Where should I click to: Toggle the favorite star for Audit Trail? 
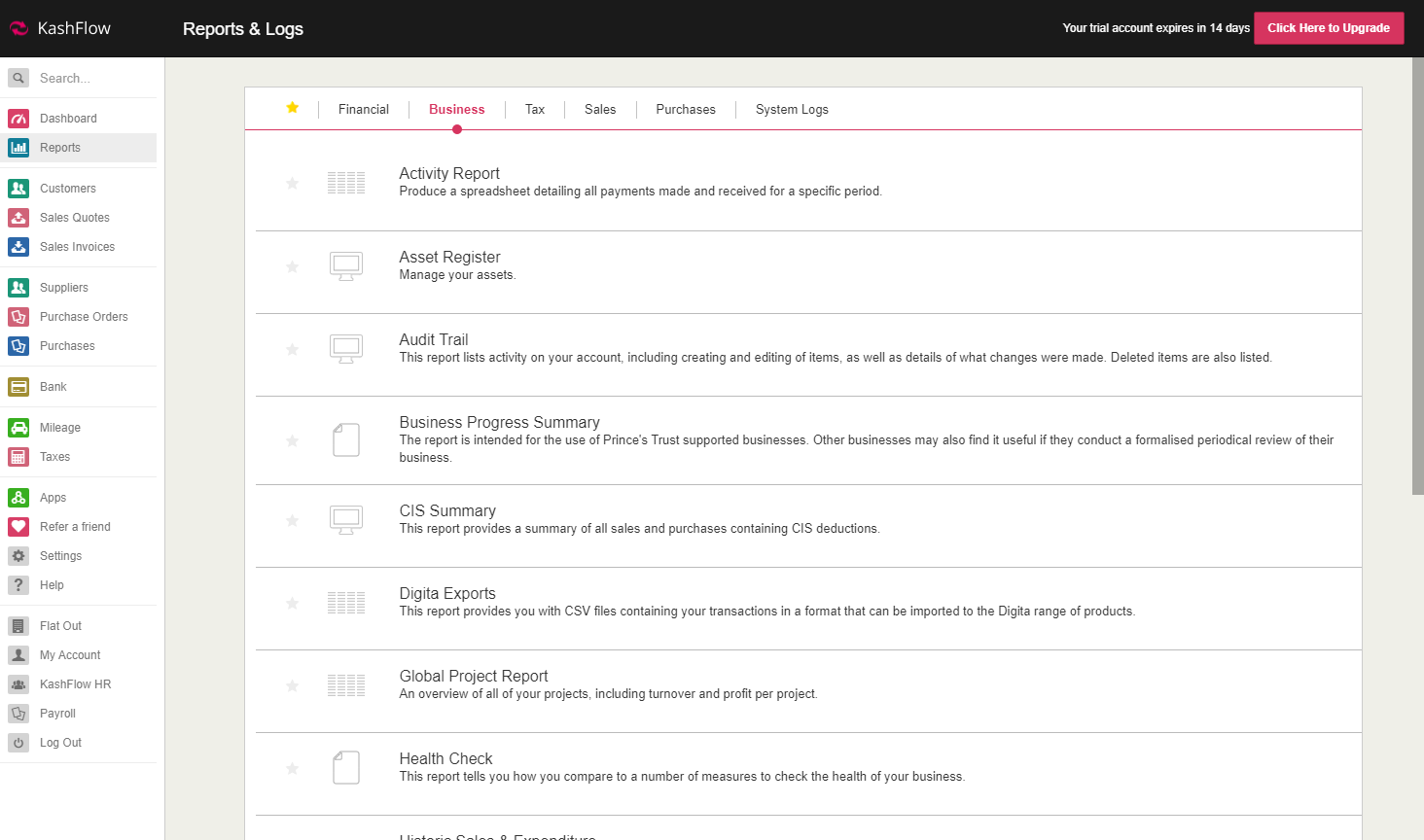click(292, 349)
